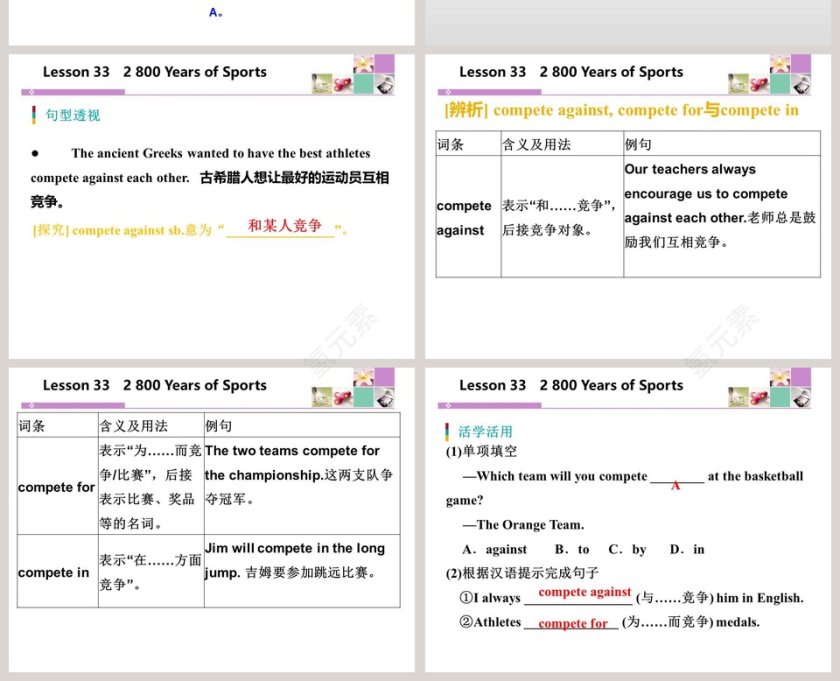This screenshot has width=840, height=681.
Task: Select answer choice D. in
Action: 685,549
